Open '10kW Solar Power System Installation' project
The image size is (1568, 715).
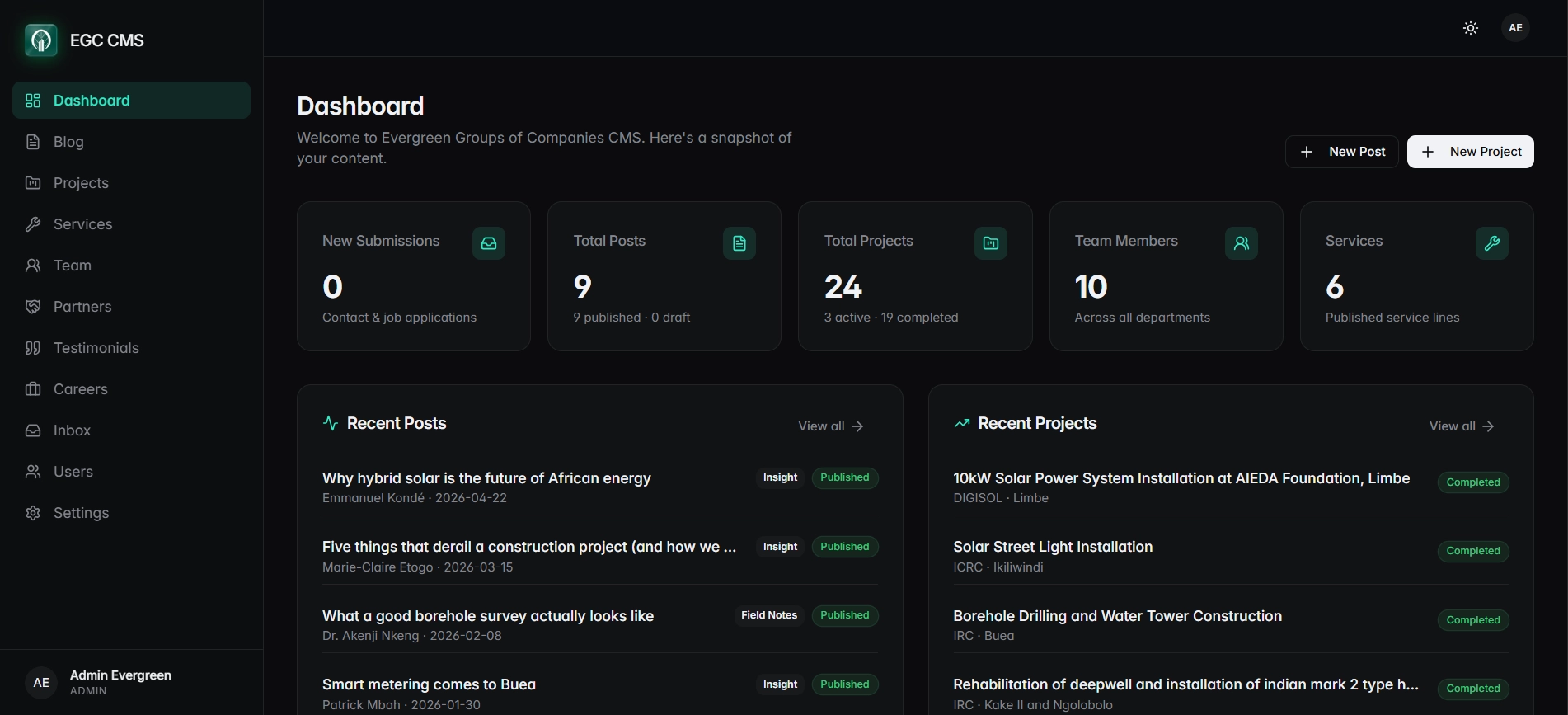tap(1181, 478)
